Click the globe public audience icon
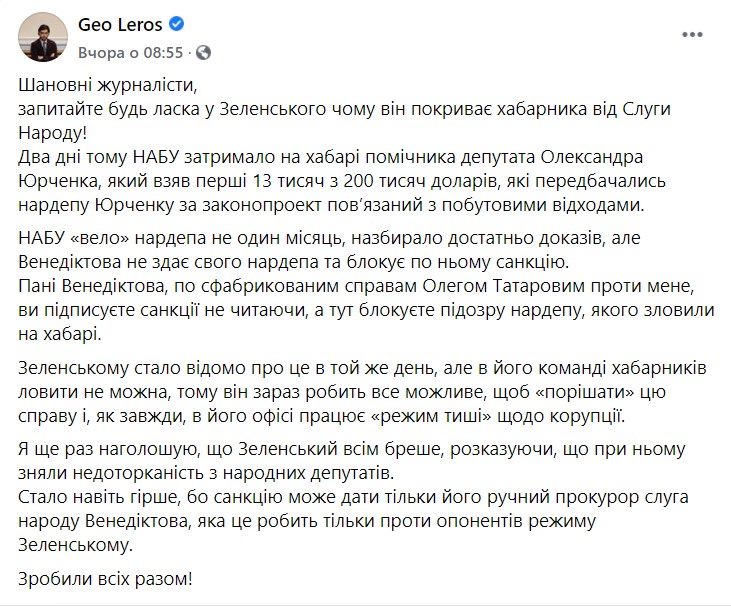731x606 pixels. coord(204,53)
